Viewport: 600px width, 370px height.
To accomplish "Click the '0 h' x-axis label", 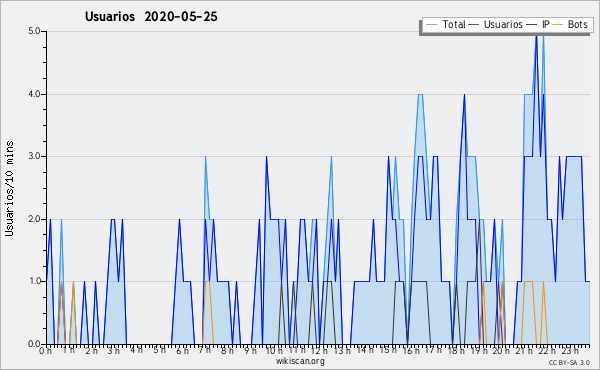I will pos(46,351).
